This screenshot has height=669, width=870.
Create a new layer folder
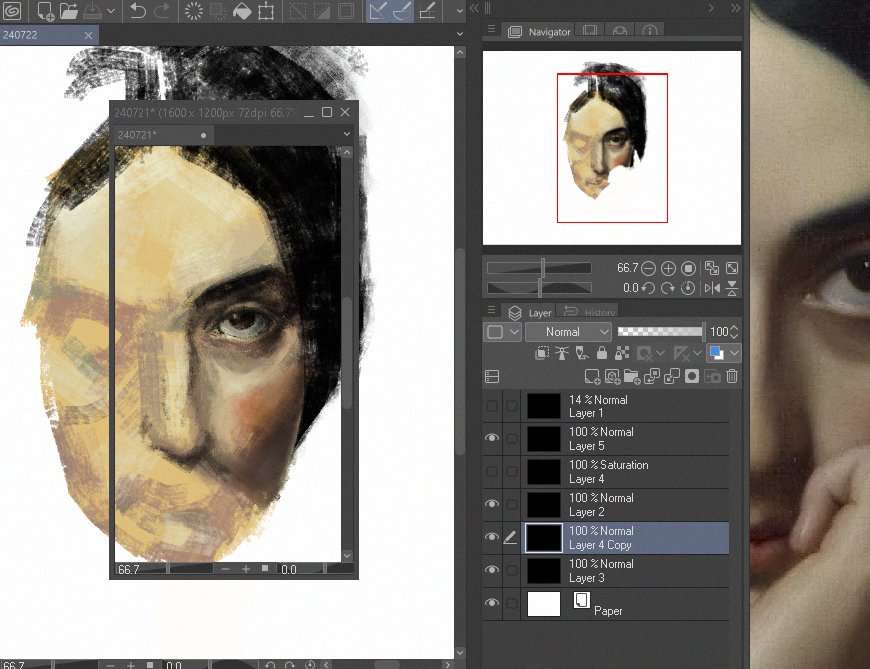(x=632, y=377)
